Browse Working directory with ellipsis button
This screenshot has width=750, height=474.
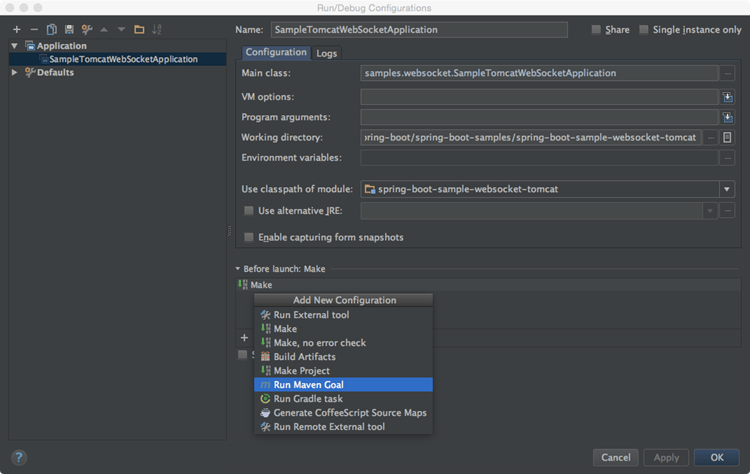pyautogui.click(x=711, y=138)
